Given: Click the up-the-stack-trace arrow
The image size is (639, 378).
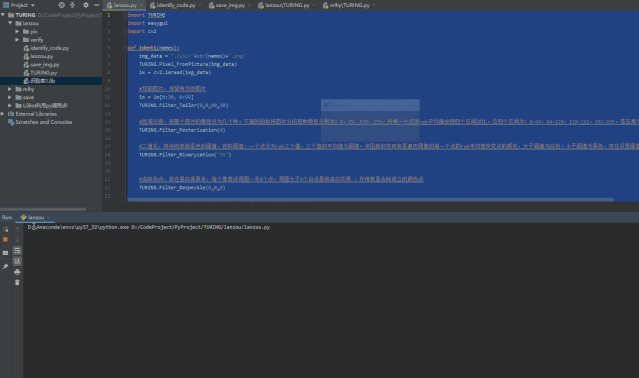Looking at the screenshot, I should [x=17, y=229].
